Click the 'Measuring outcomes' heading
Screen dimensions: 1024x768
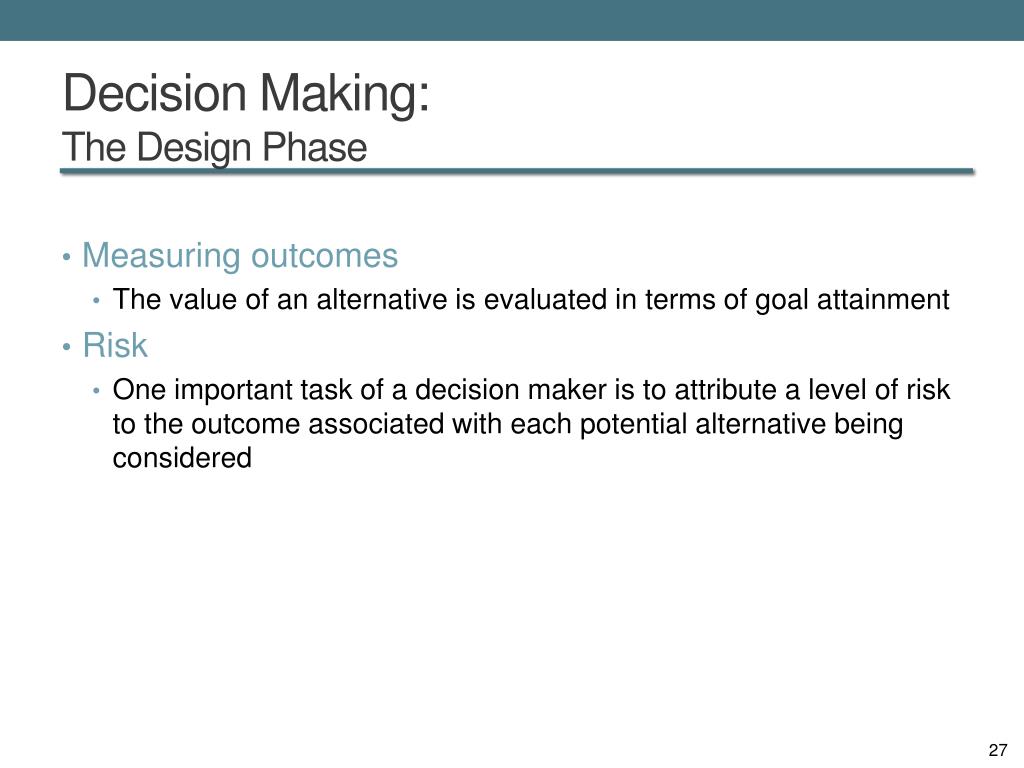click(x=240, y=255)
